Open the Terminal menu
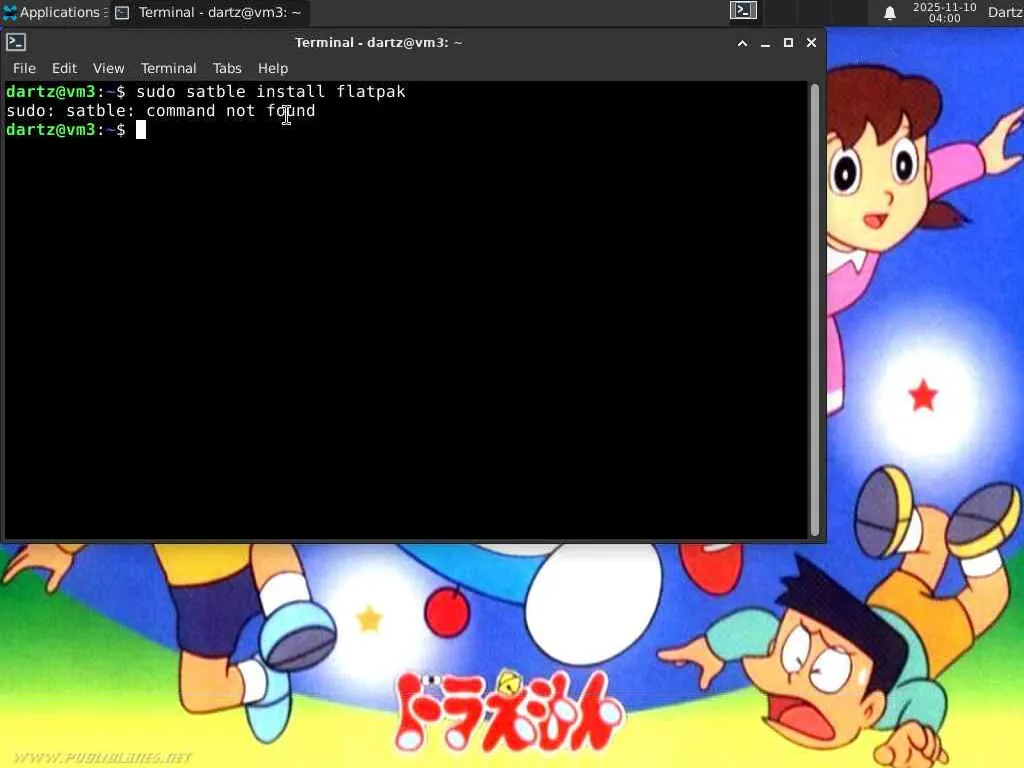 [x=168, y=68]
